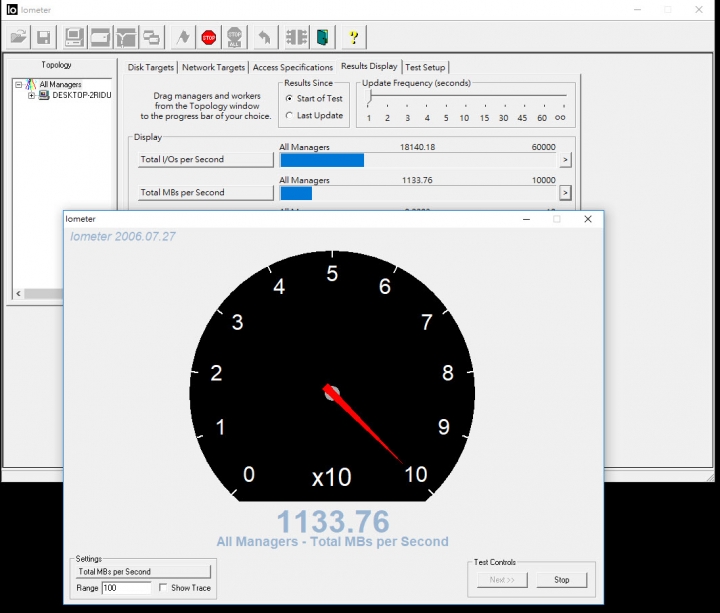The image size is (720, 613).
Task: Enable the Show Trace checkbox
Action: [x=163, y=587]
